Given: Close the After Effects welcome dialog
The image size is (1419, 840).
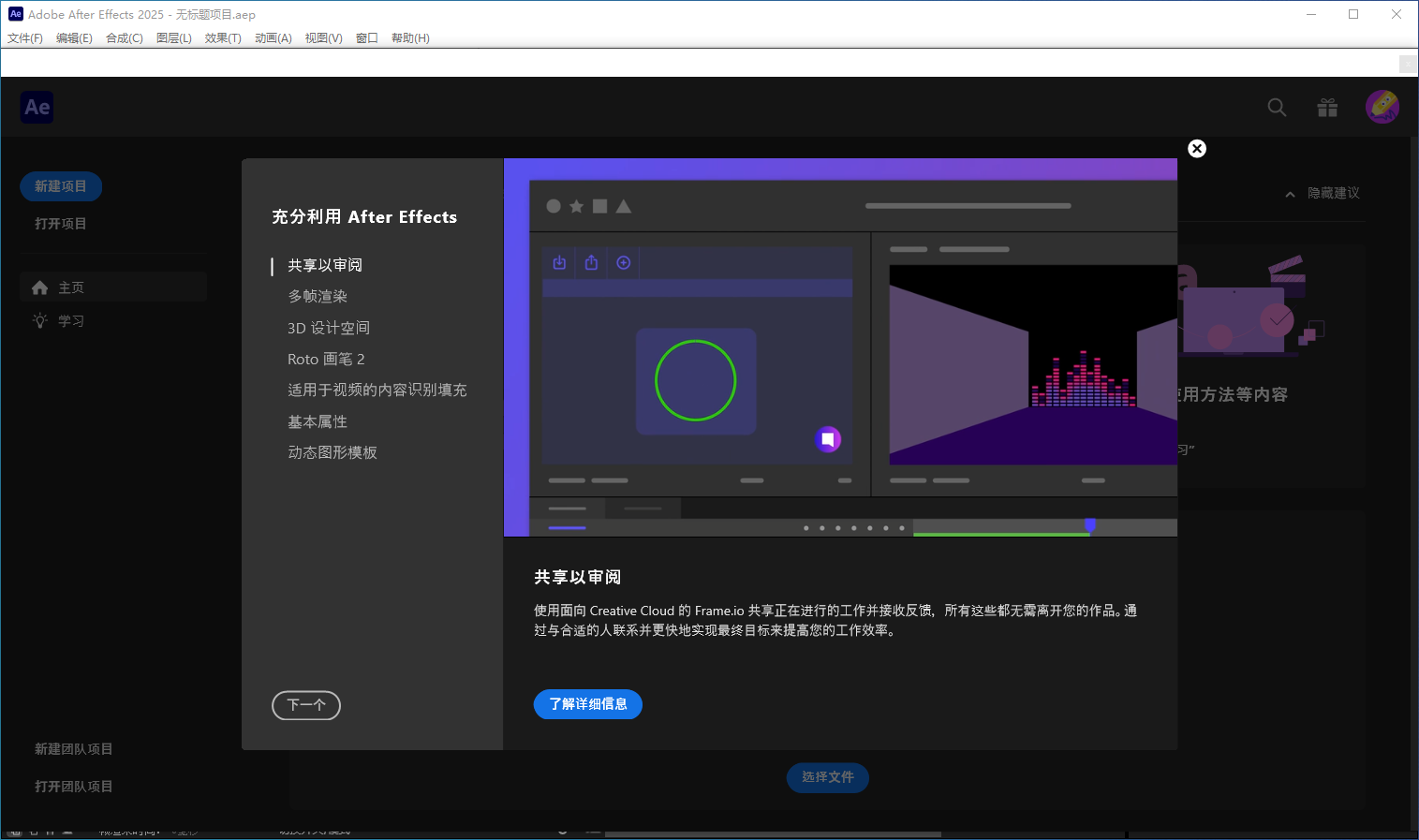Looking at the screenshot, I should [x=1197, y=149].
